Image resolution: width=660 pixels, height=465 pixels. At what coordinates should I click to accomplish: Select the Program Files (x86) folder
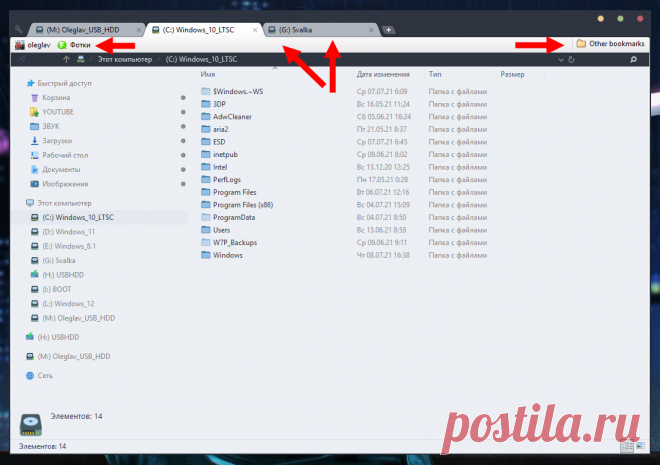237,205
